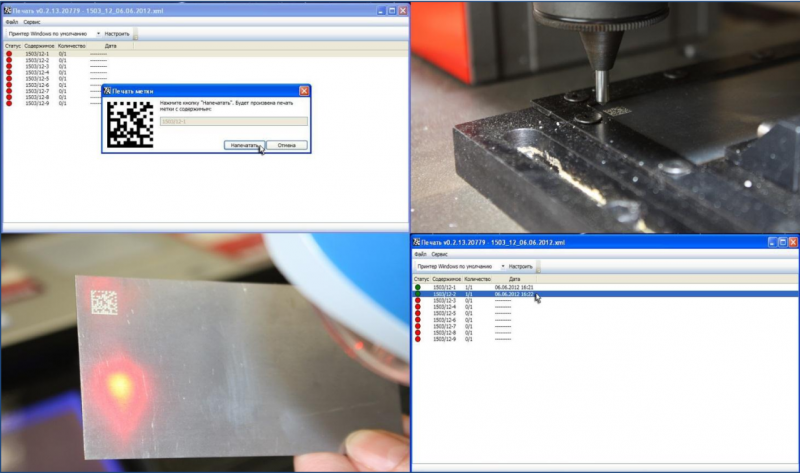This screenshot has height=473, width=800.
Task: Close the Печать меток dialog with X
Action: click(304, 90)
